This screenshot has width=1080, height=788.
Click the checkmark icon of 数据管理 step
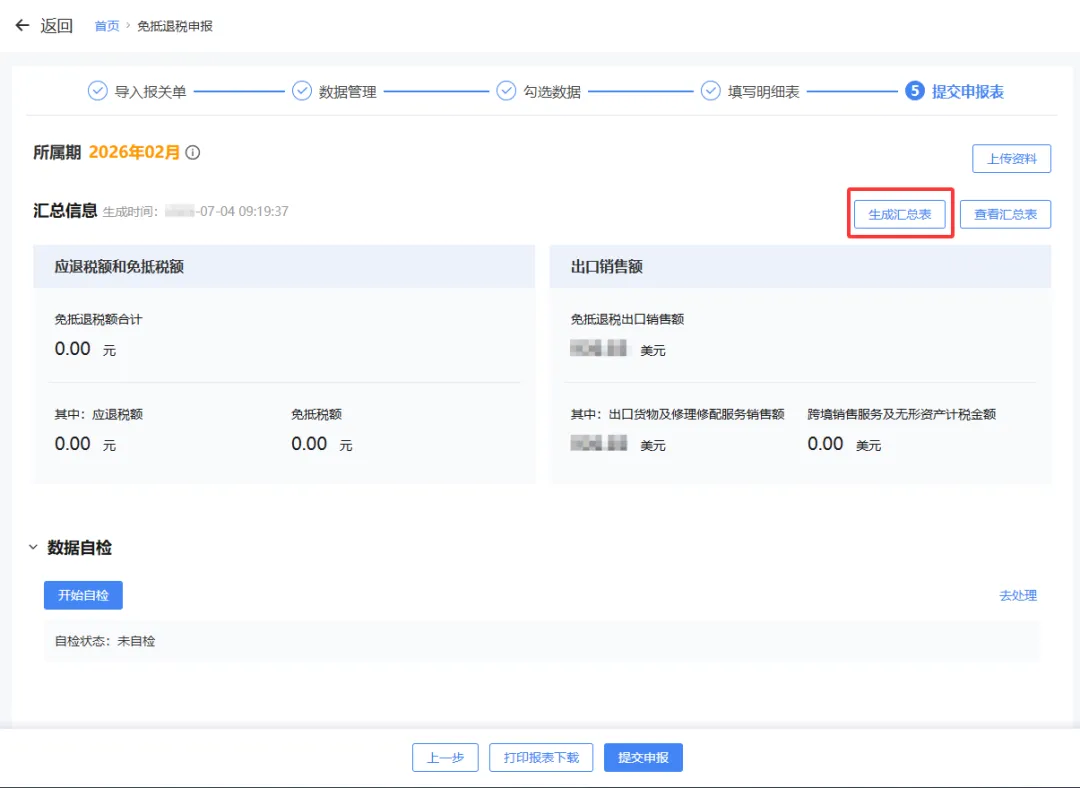302,90
